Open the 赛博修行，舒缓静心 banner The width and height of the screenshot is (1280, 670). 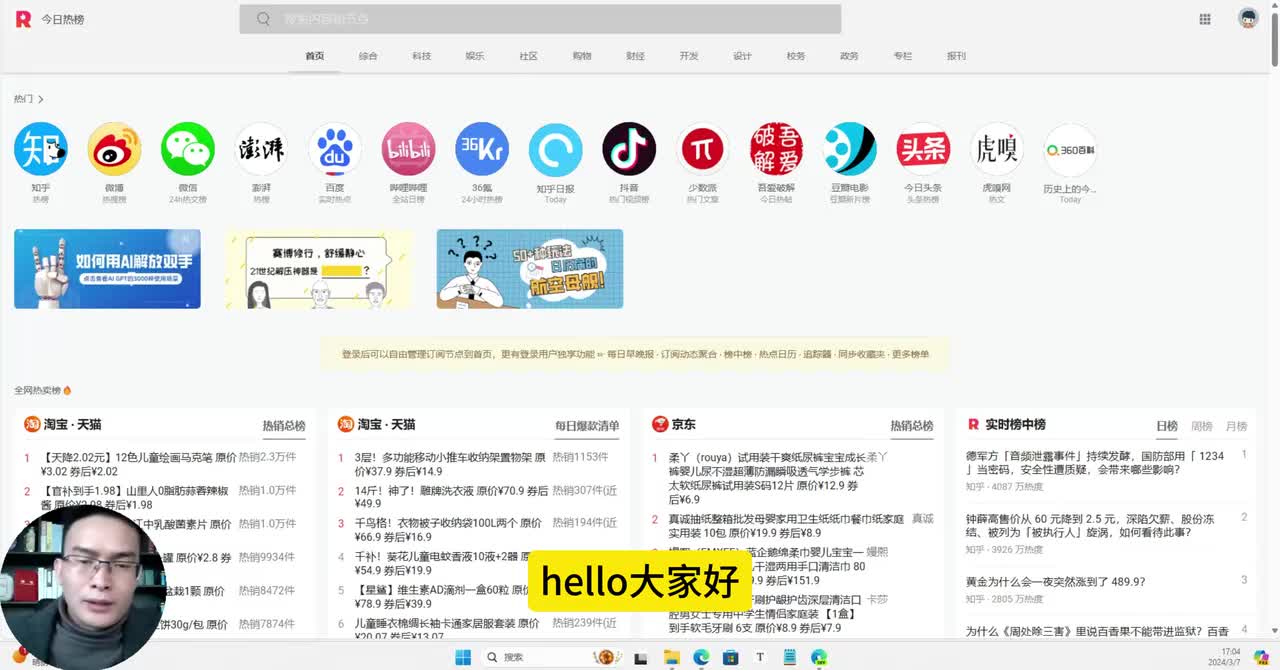[x=319, y=269]
